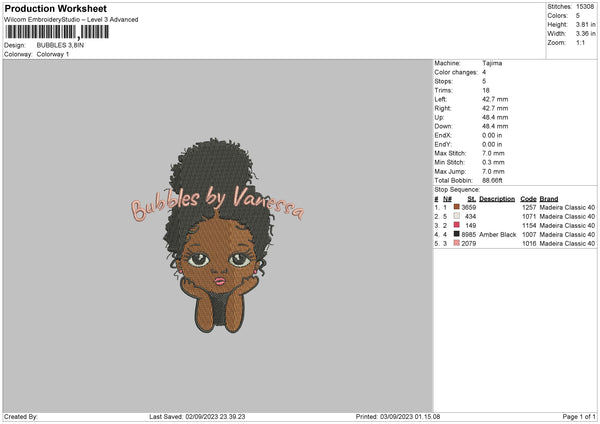The height and width of the screenshot is (424, 600).
Task: Click the Zoom value 1:1
Action: (x=580, y=42)
